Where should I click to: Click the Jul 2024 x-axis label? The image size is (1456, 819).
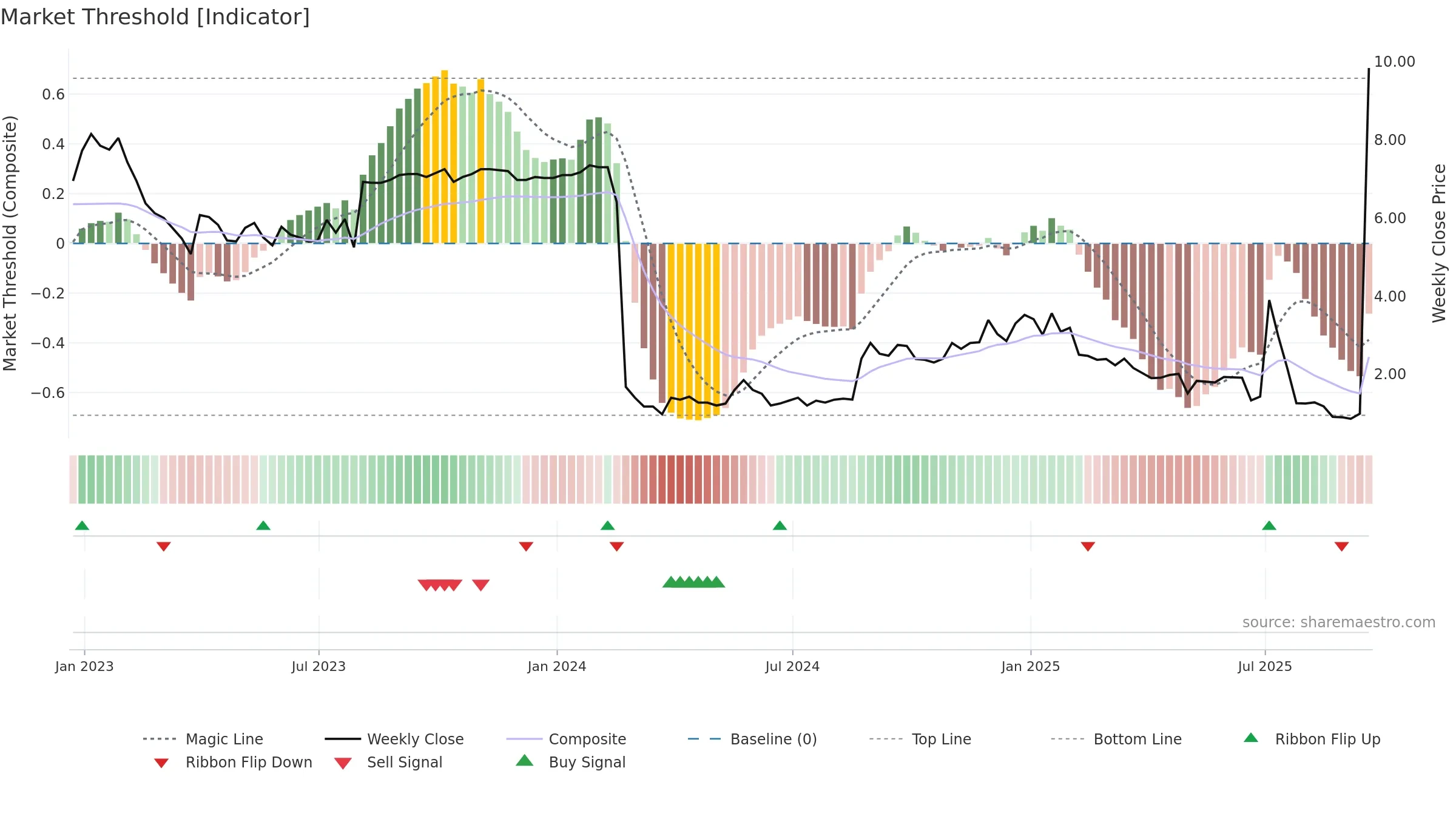(x=792, y=666)
